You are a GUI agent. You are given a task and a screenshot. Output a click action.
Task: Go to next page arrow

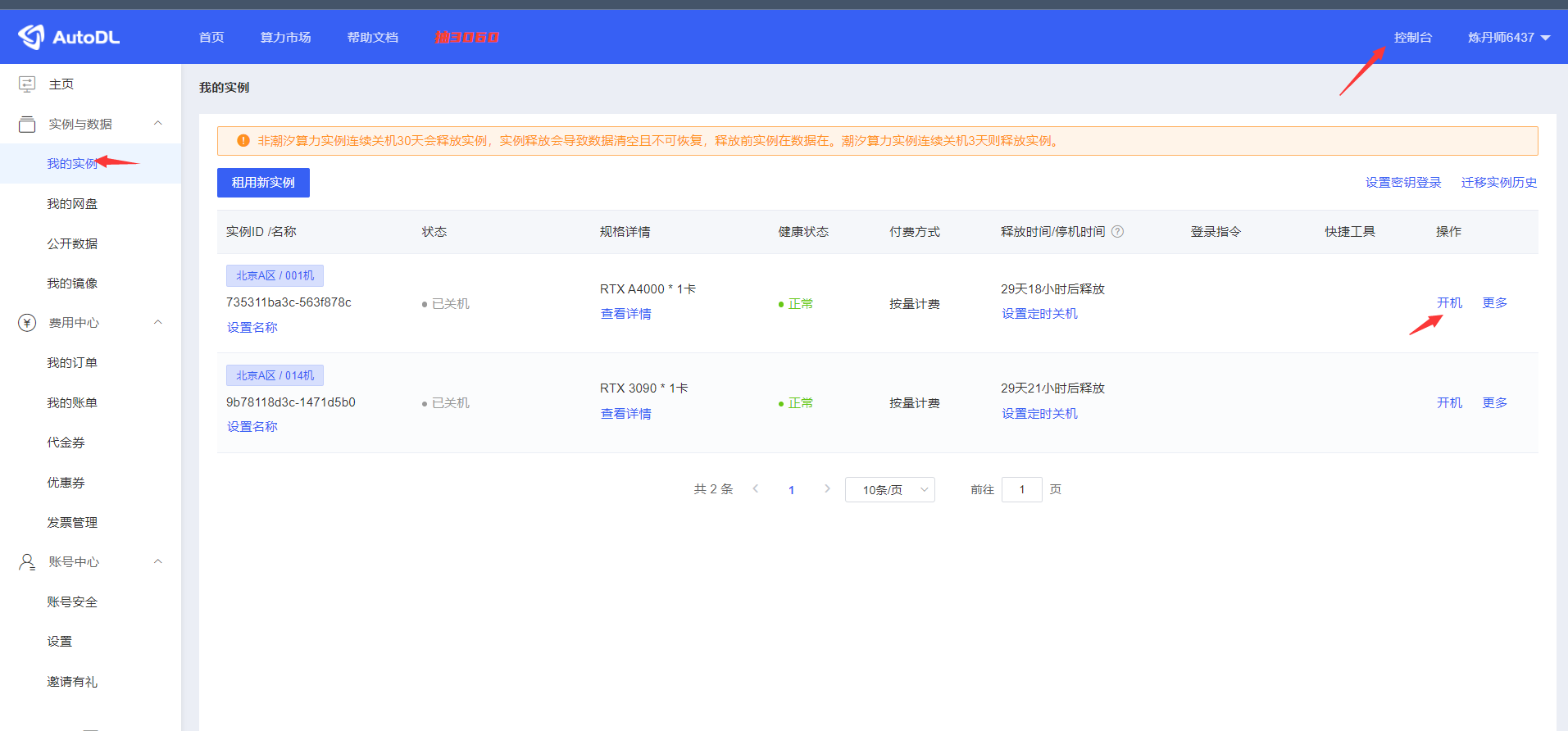(x=827, y=488)
